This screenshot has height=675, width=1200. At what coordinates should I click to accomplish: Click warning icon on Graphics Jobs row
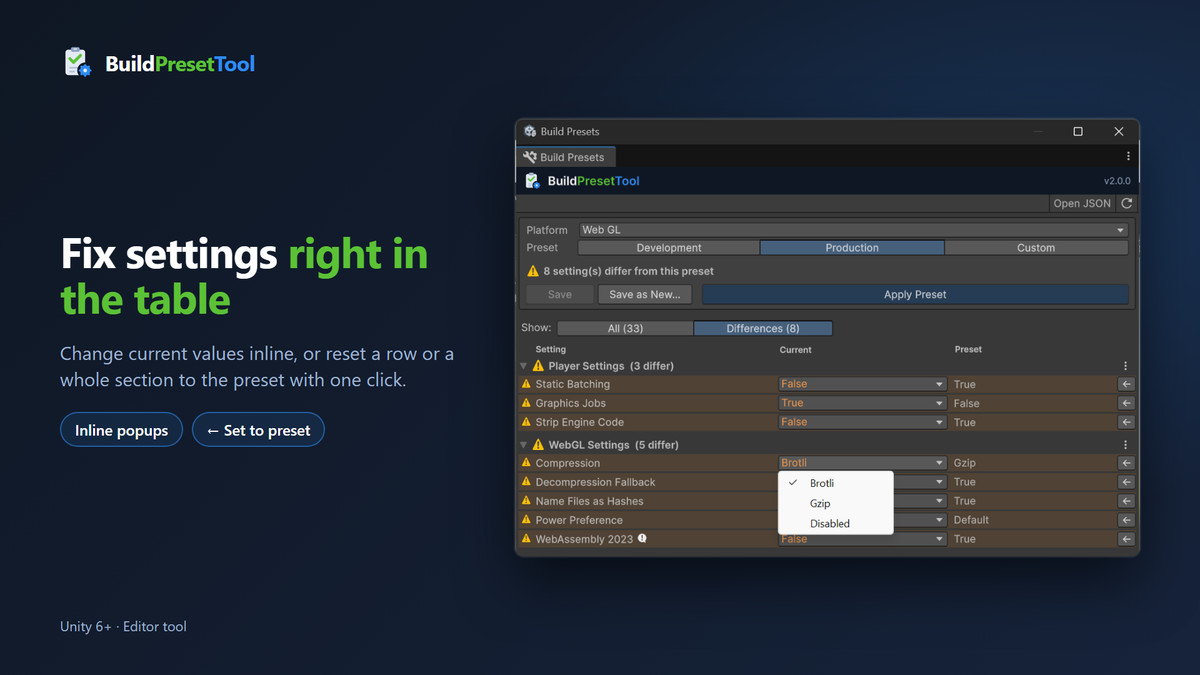point(526,403)
